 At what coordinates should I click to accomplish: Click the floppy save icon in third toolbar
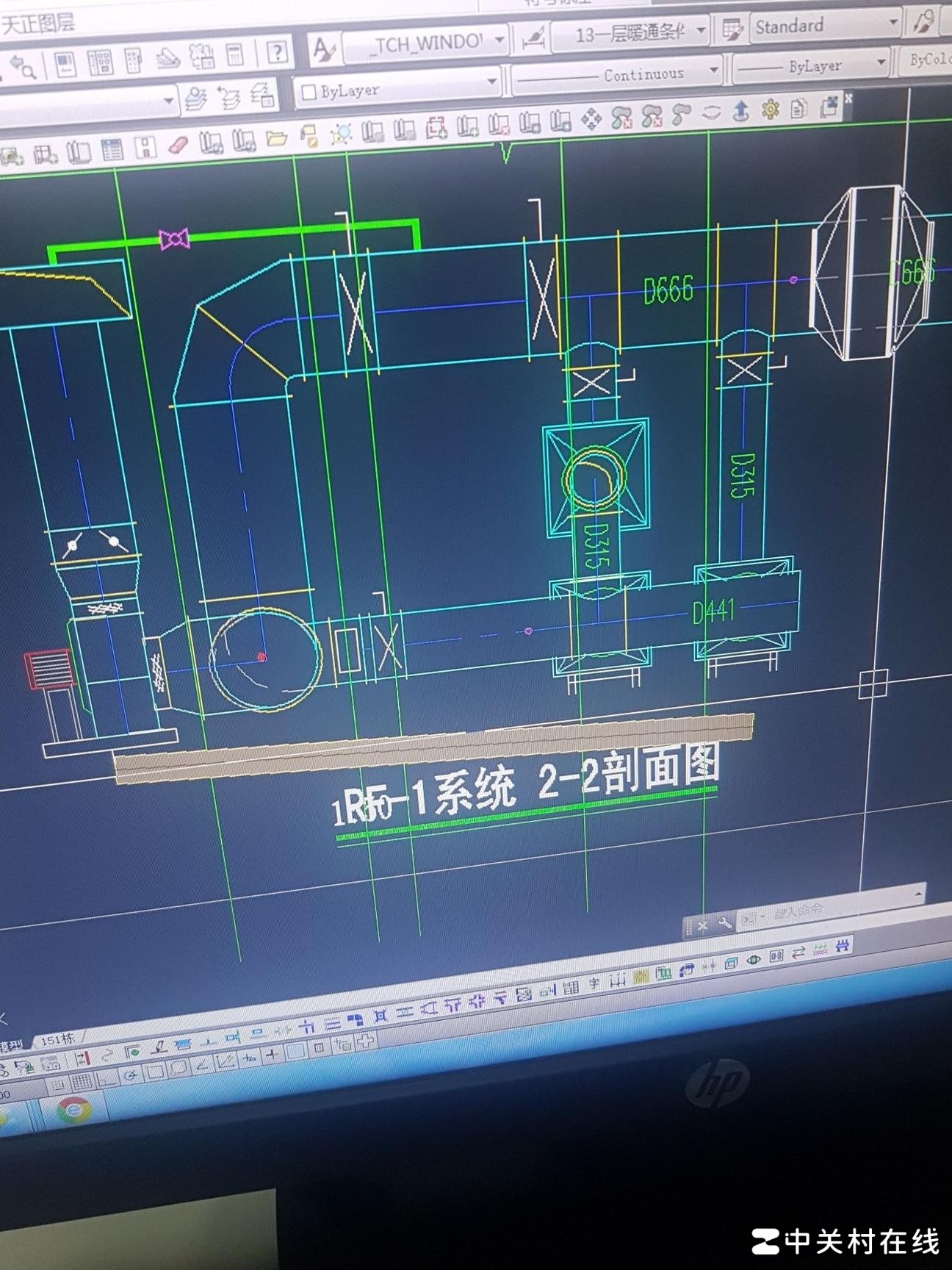point(145,147)
